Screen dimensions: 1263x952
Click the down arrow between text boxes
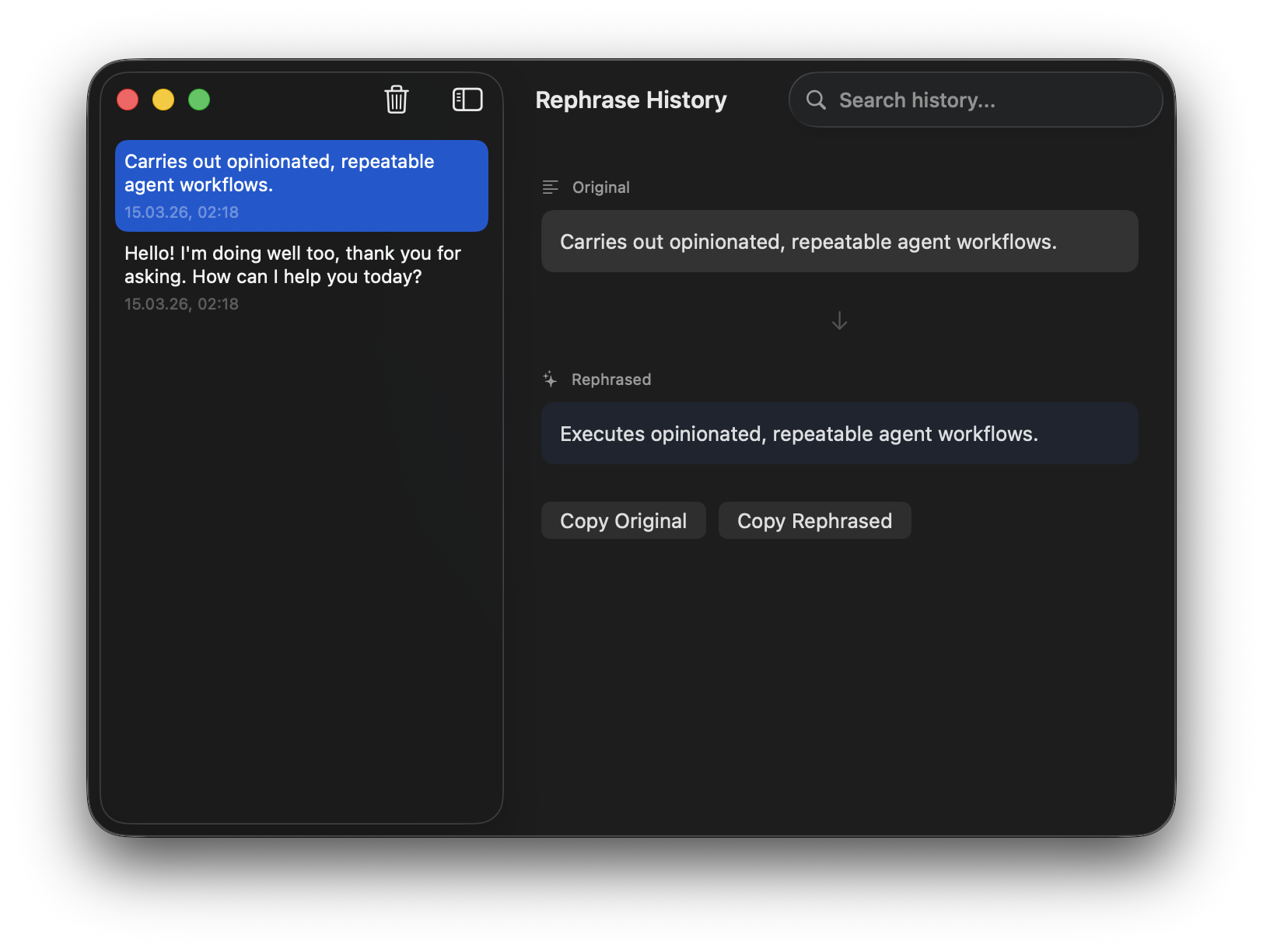[x=839, y=320]
